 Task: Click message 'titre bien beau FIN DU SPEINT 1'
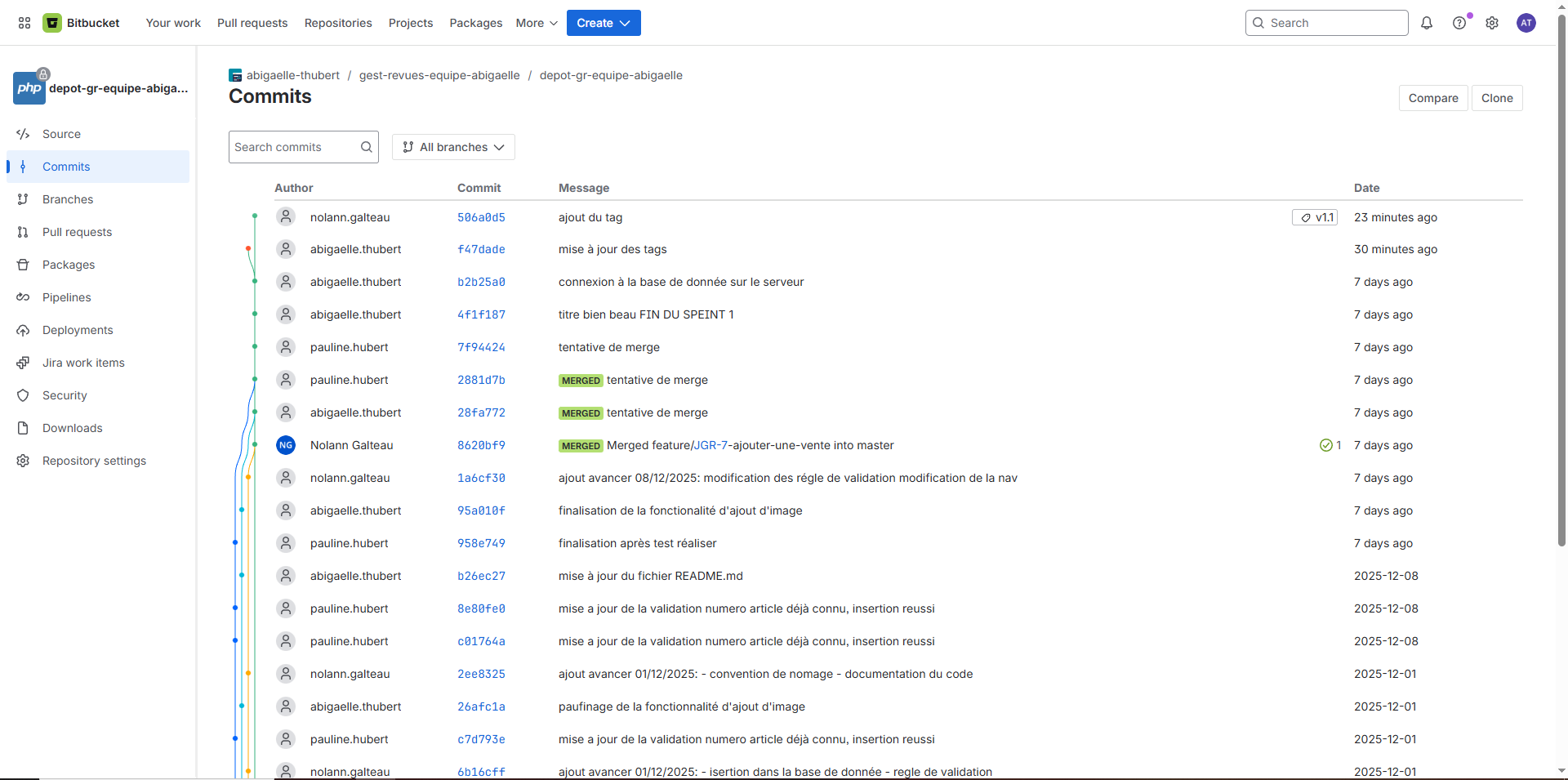click(646, 314)
